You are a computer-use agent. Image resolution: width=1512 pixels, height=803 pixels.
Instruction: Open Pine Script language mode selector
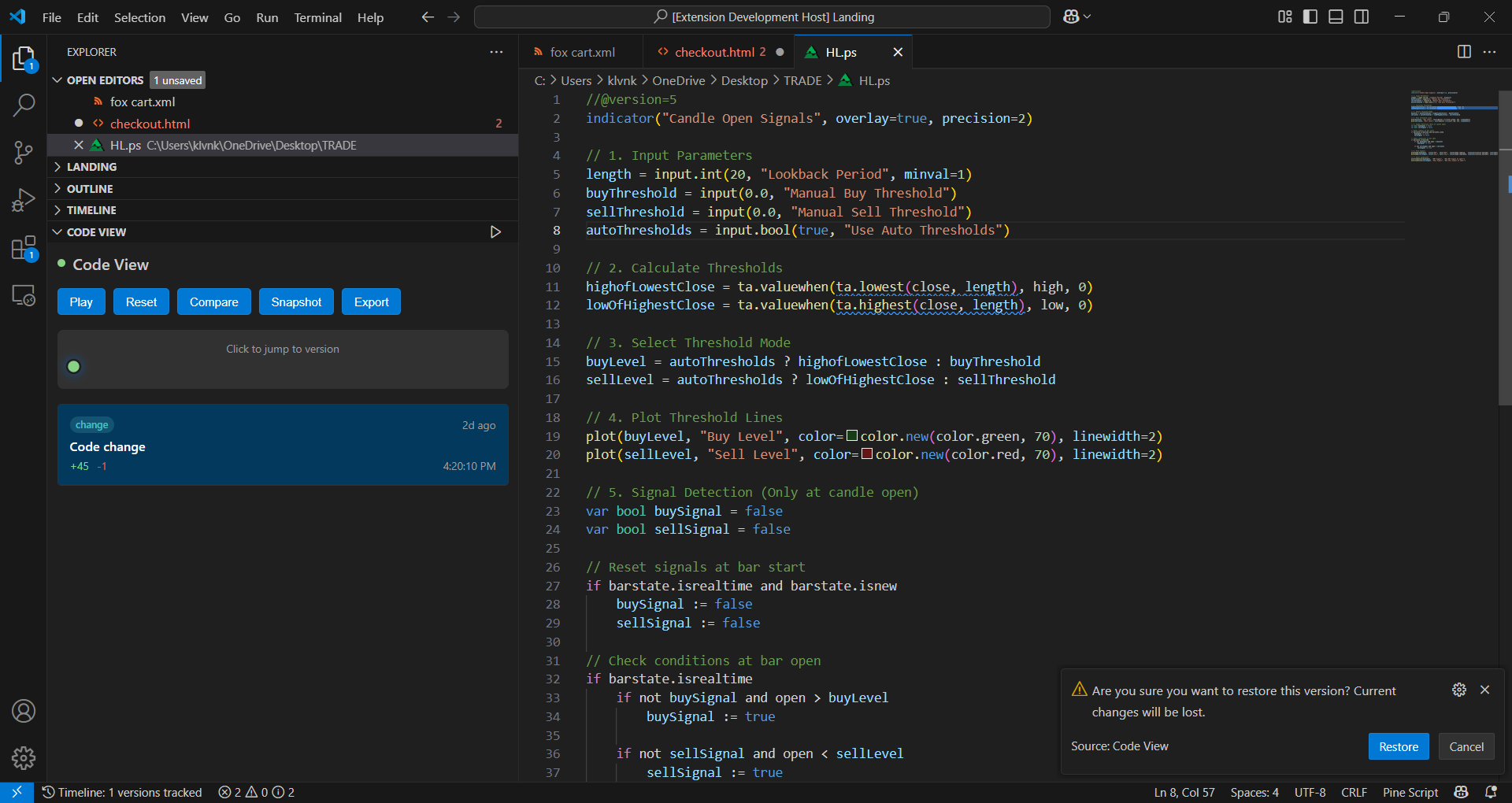click(1410, 792)
